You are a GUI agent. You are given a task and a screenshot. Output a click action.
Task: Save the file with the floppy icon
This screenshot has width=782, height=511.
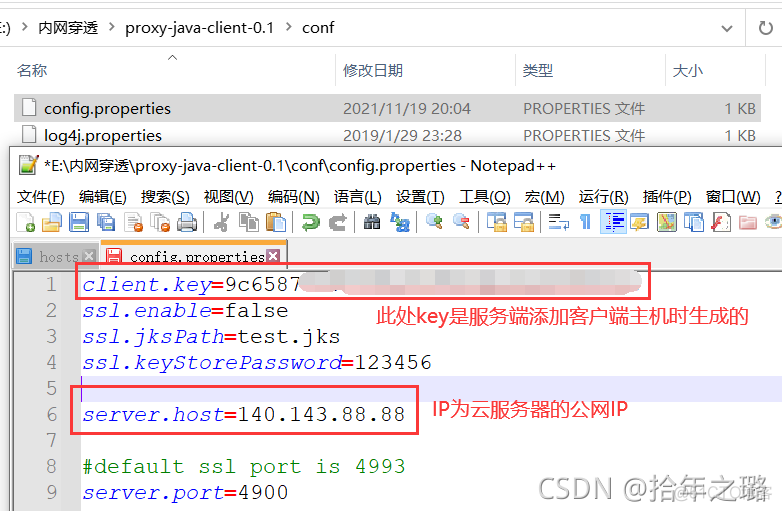pyautogui.click(x=79, y=222)
